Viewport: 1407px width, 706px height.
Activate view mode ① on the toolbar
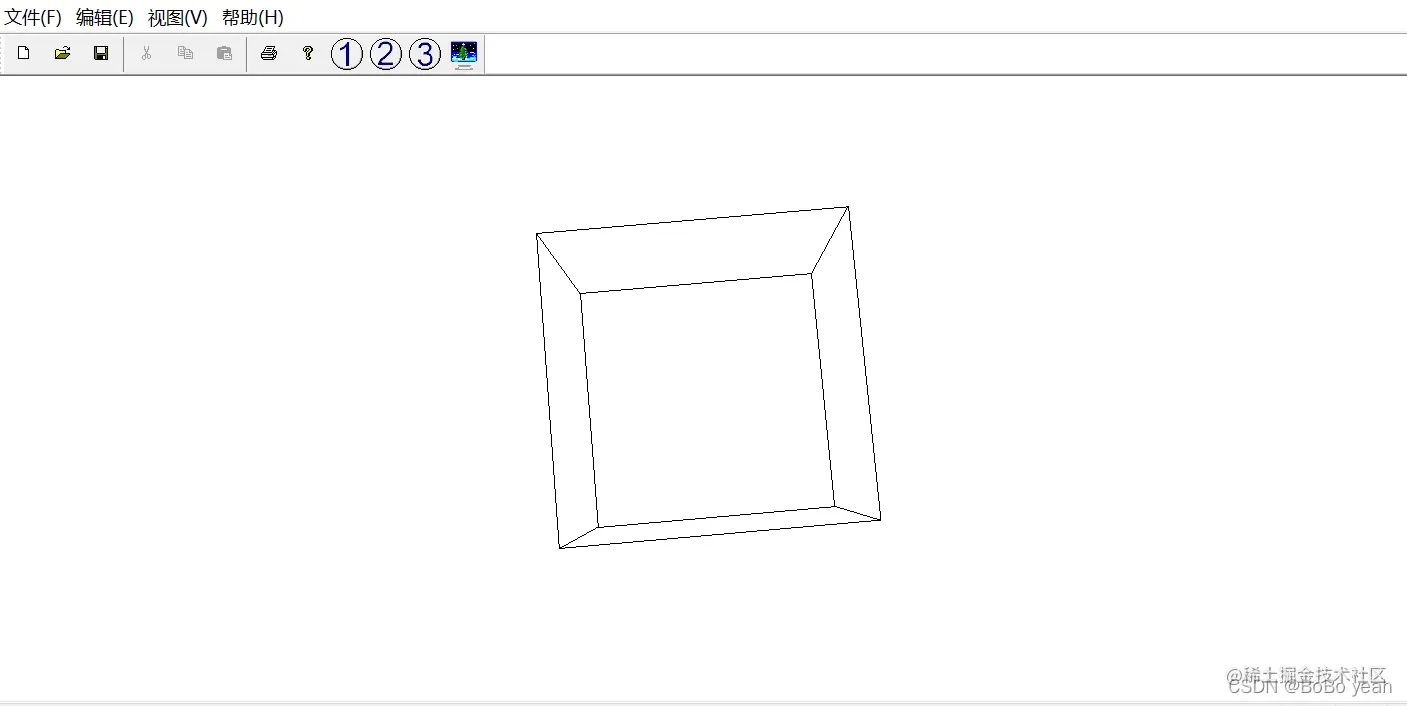tap(346, 54)
